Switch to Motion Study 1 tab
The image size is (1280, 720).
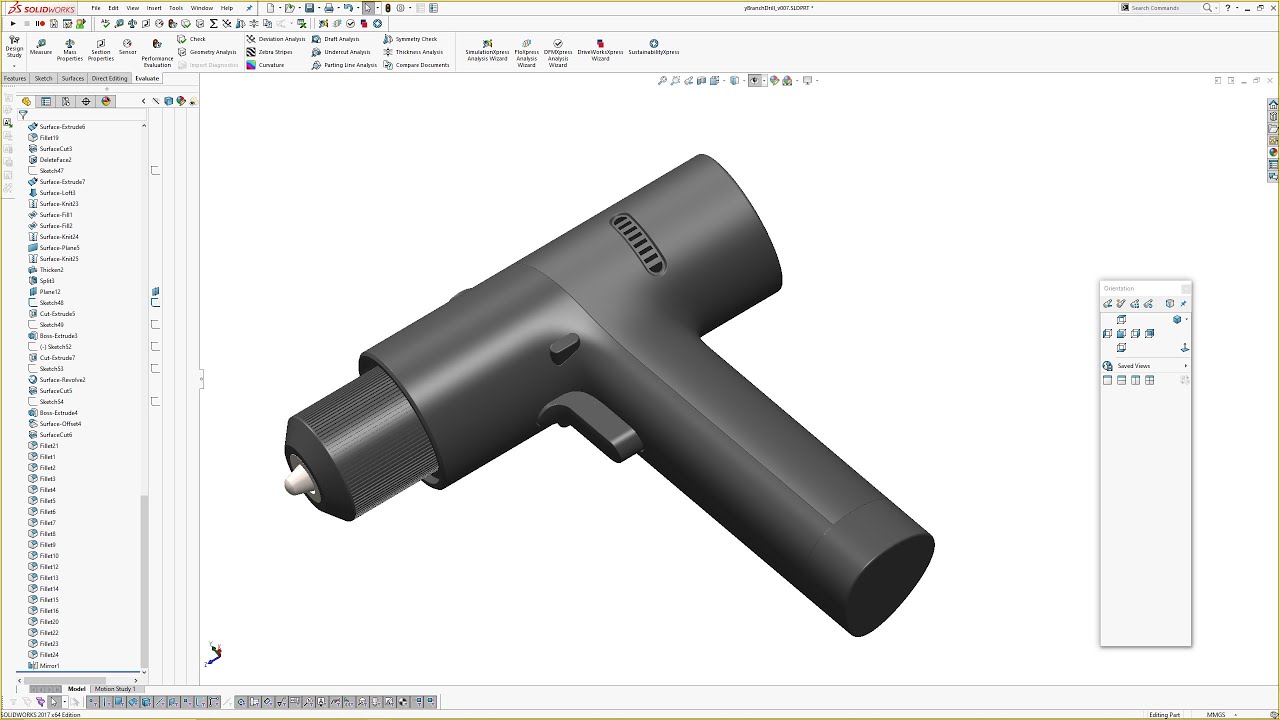[x=114, y=689]
